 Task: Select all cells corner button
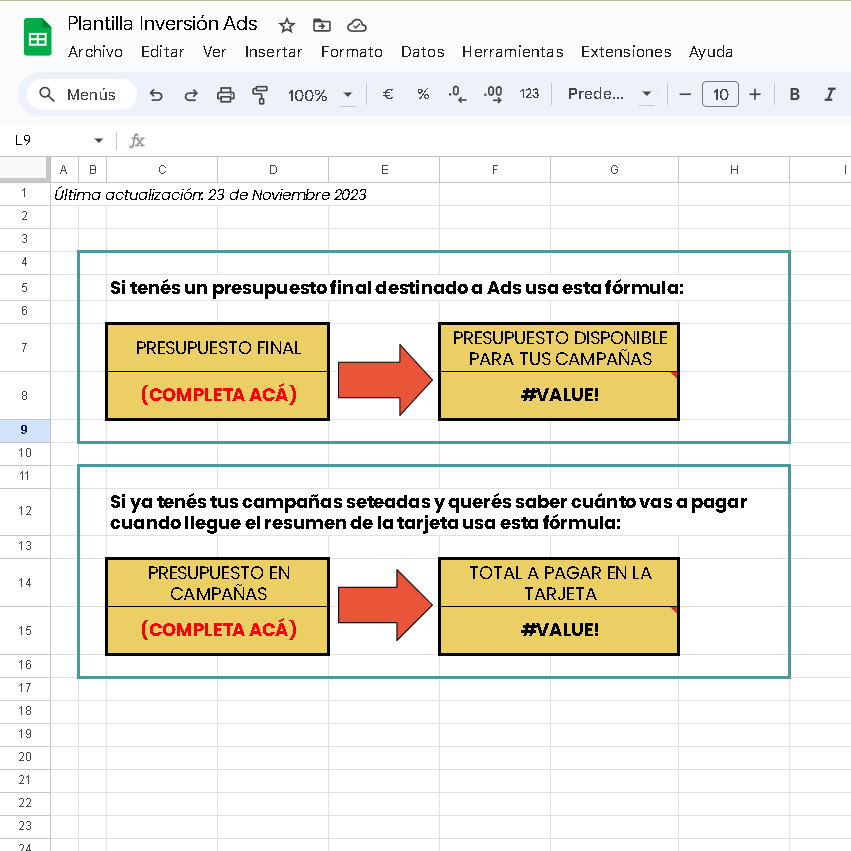[25, 169]
